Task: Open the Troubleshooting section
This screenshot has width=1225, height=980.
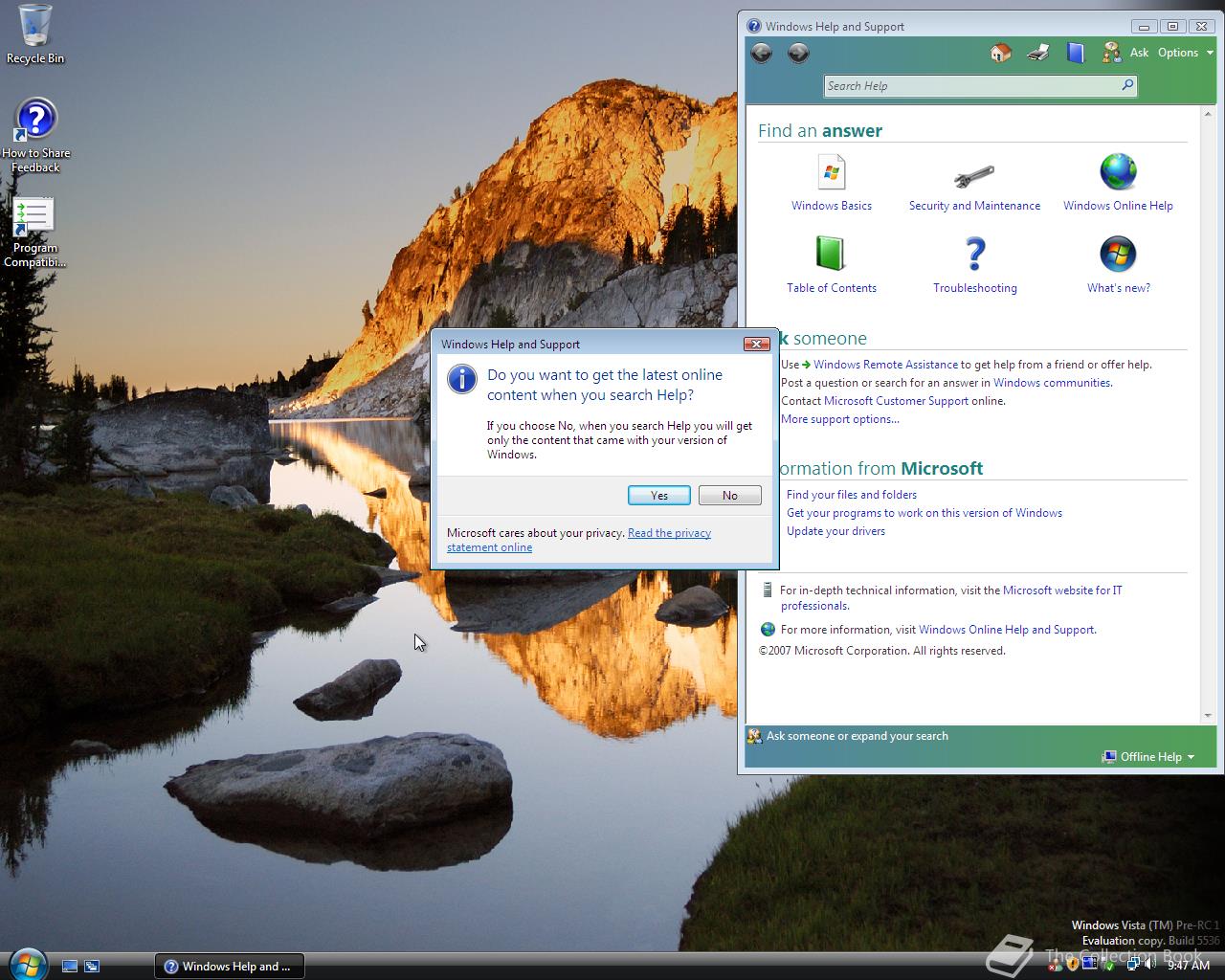Action: tap(974, 264)
